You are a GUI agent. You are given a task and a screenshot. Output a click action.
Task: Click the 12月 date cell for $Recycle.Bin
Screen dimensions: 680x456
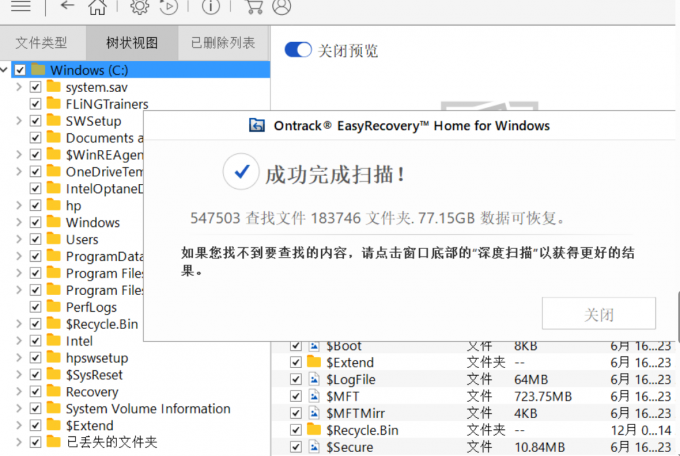click(x=641, y=430)
